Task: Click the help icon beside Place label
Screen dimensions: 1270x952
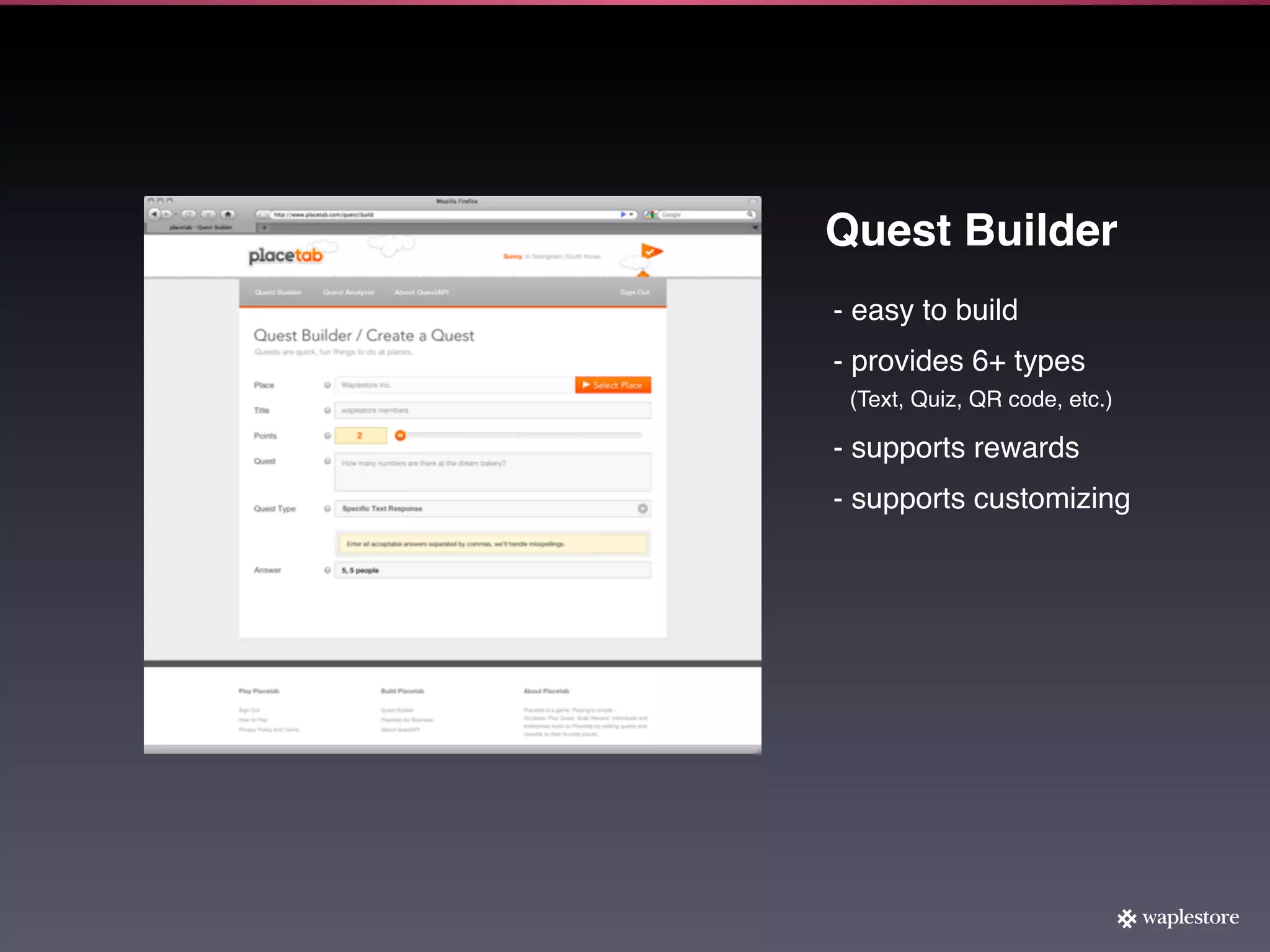Action: click(327, 385)
